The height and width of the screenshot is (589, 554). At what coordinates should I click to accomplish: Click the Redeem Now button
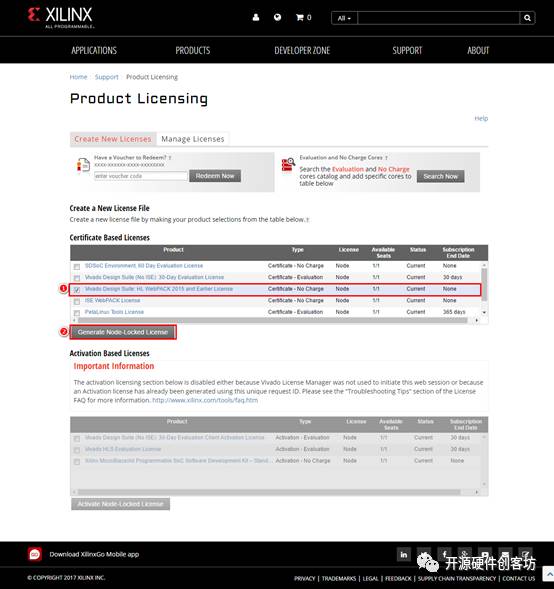click(x=215, y=176)
